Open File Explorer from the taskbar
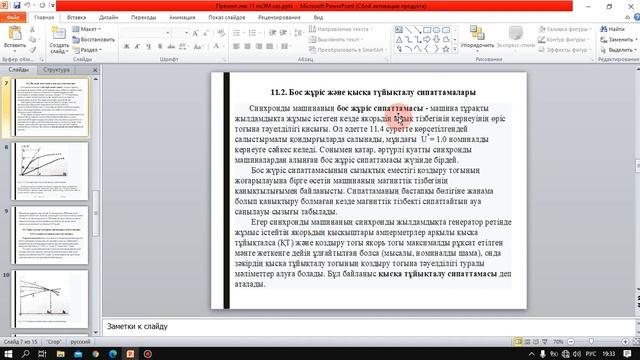Viewport: 640px width, 360px height. point(60,353)
